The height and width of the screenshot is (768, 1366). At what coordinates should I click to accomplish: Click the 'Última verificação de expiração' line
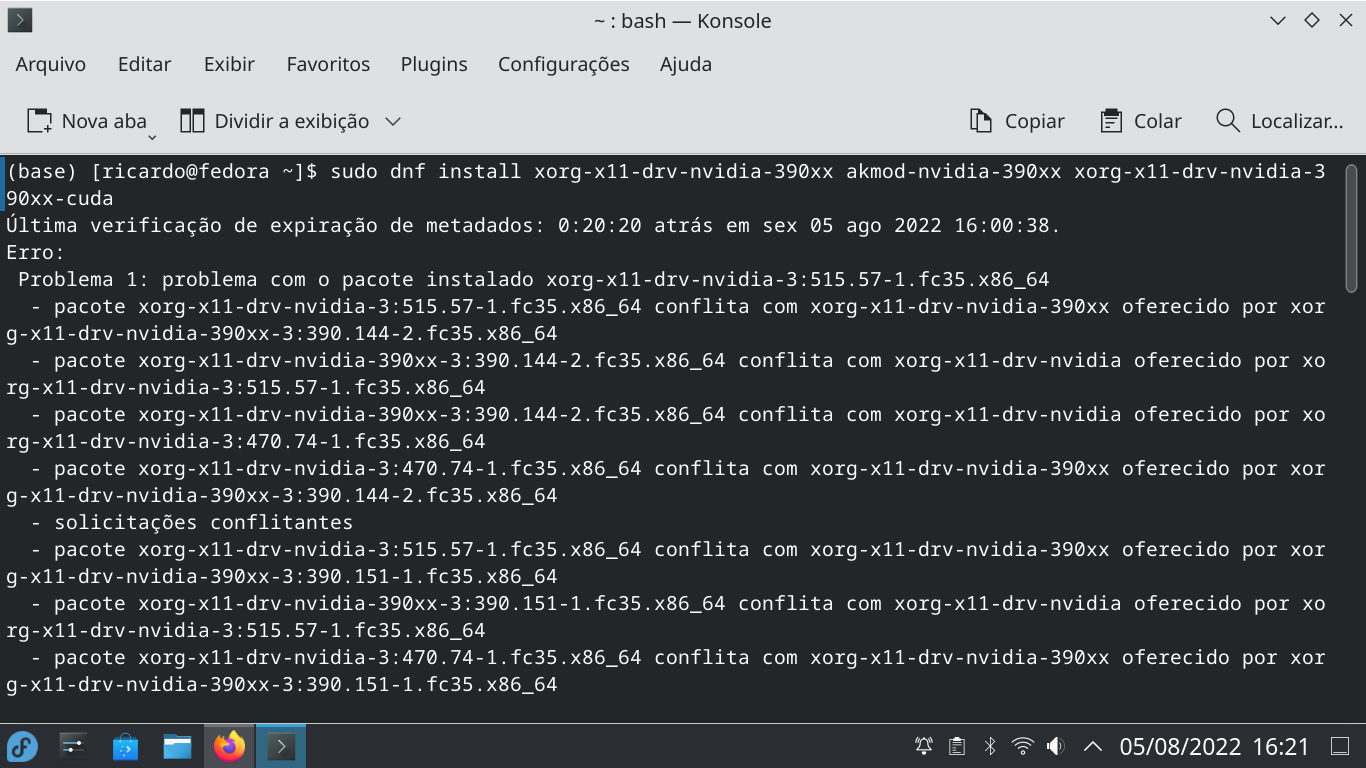[x=533, y=225]
